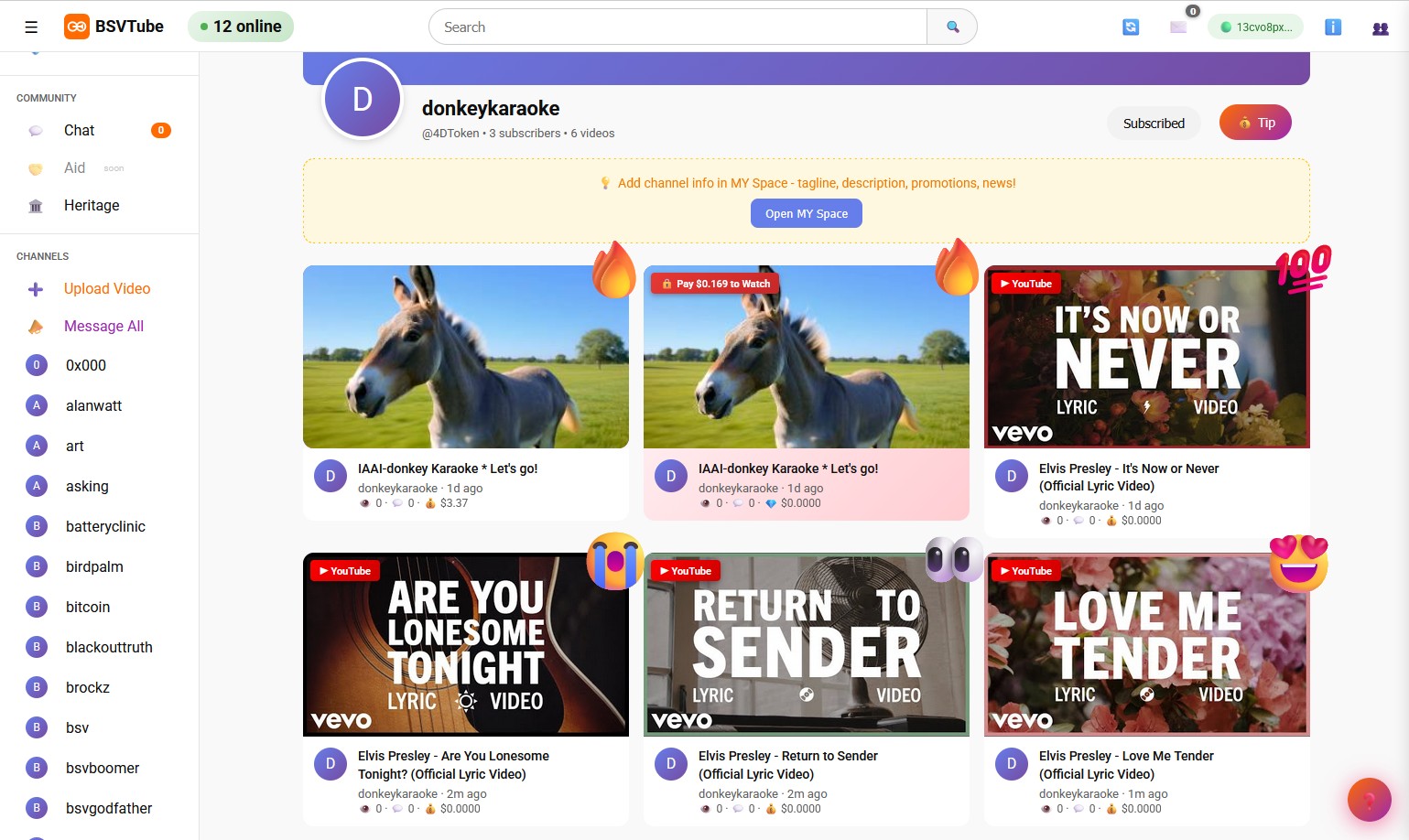Open the bsv channel

click(99, 727)
